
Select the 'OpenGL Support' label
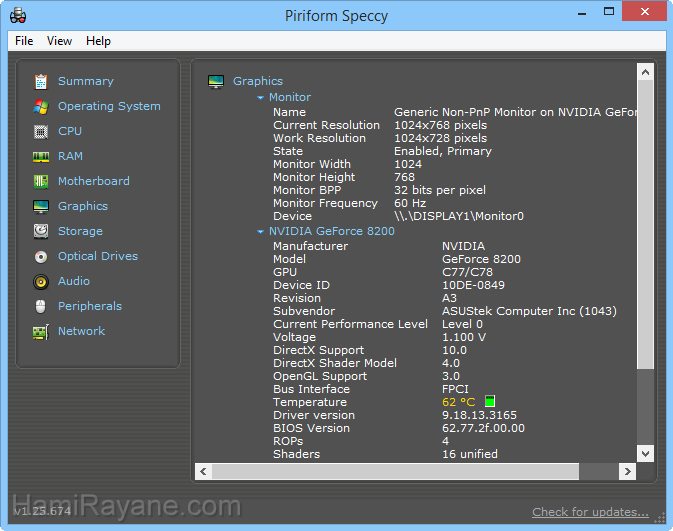pyautogui.click(x=320, y=376)
